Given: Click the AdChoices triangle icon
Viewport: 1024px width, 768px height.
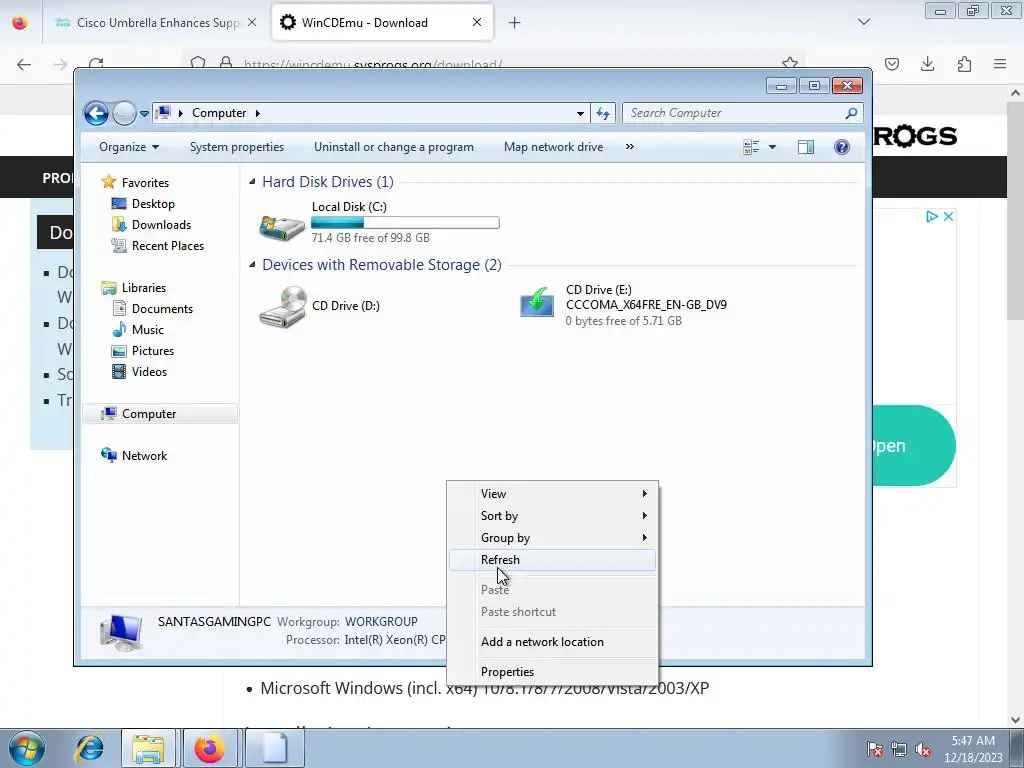Looking at the screenshot, I should 932,216.
